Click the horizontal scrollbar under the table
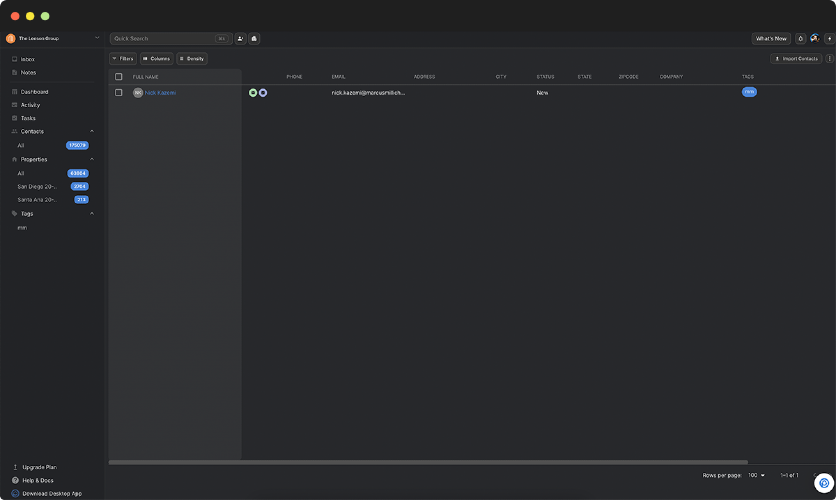The image size is (836, 500). [428, 462]
